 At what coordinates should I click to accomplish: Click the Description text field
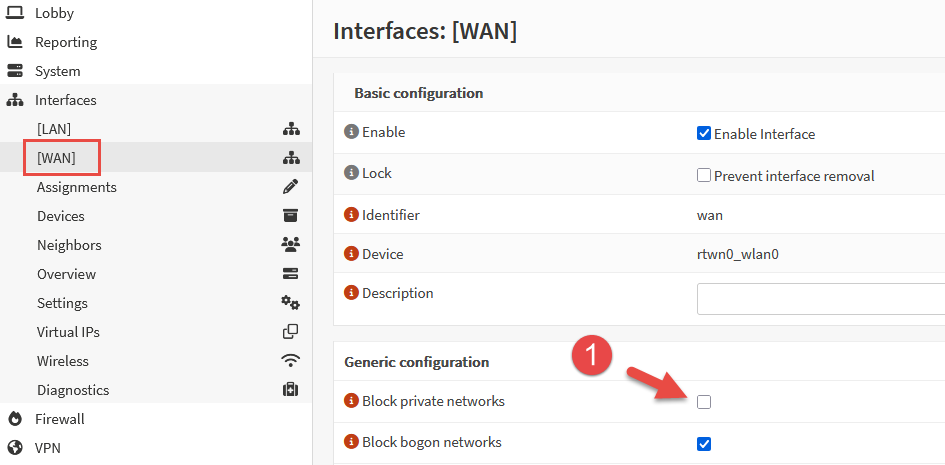click(820, 298)
